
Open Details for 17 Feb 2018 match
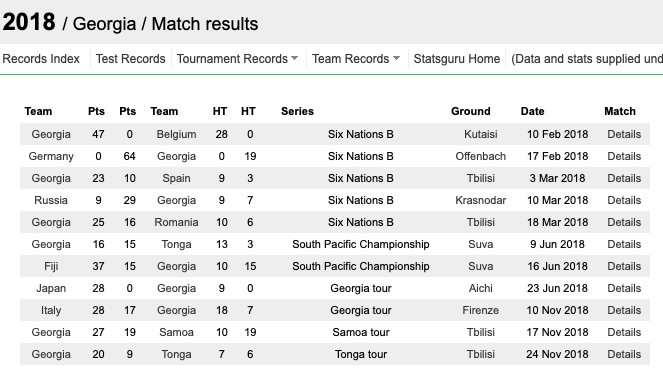tap(624, 156)
